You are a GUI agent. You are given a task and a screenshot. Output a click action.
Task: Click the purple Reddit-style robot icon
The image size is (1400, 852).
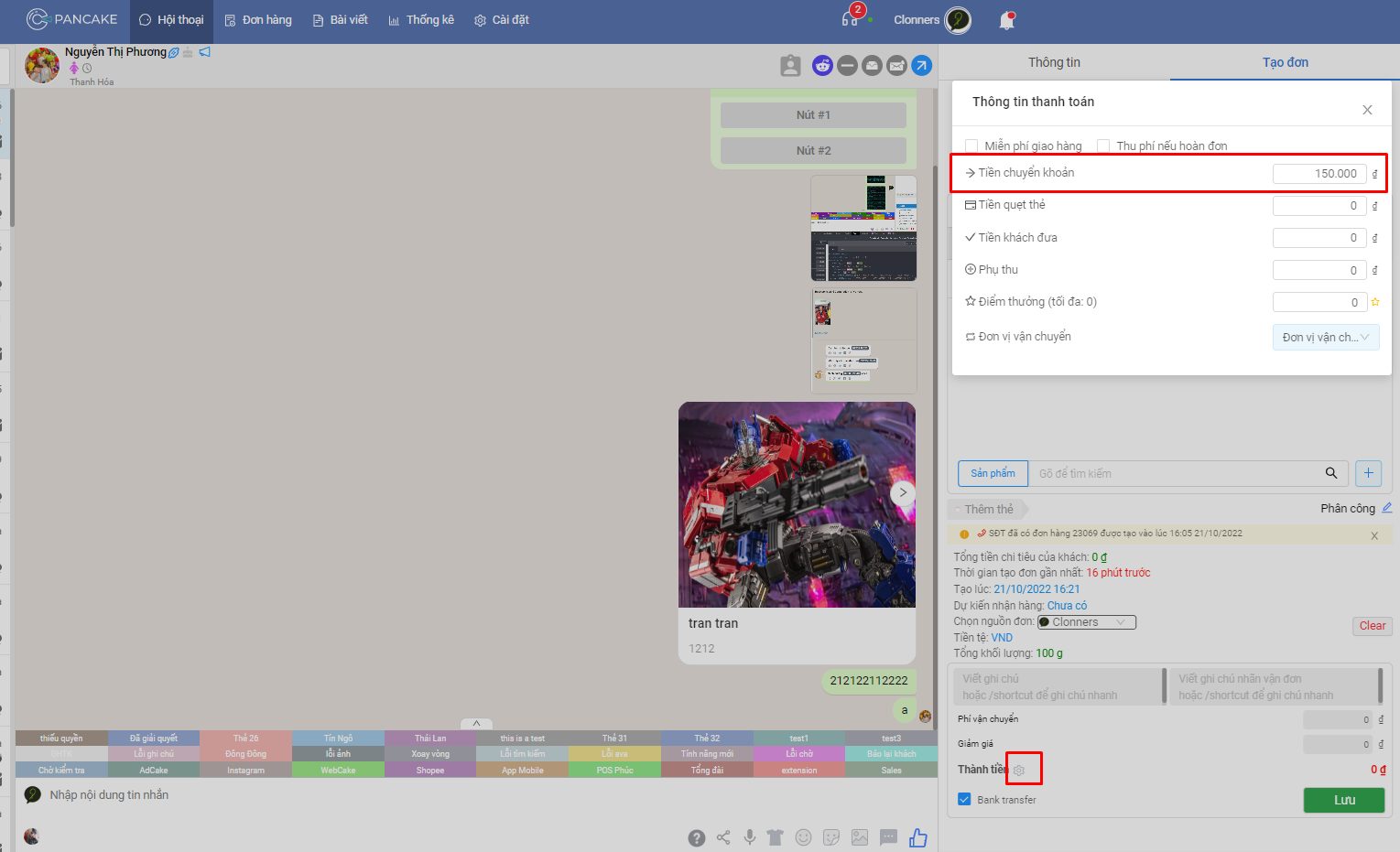click(x=822, y=66)
